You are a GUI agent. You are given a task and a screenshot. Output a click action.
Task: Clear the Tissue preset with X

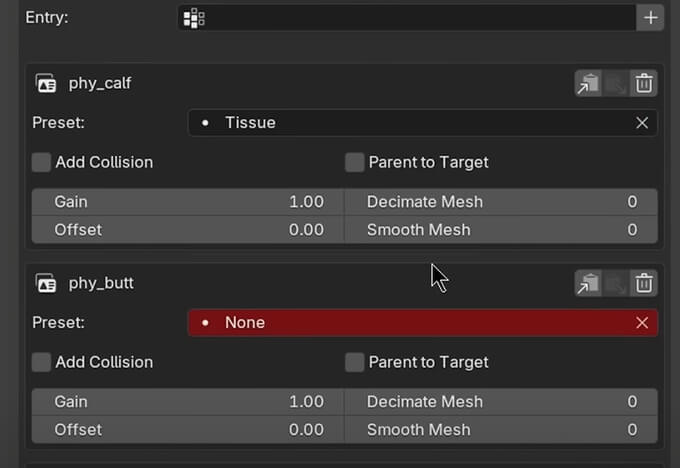[x=642, y=123]
